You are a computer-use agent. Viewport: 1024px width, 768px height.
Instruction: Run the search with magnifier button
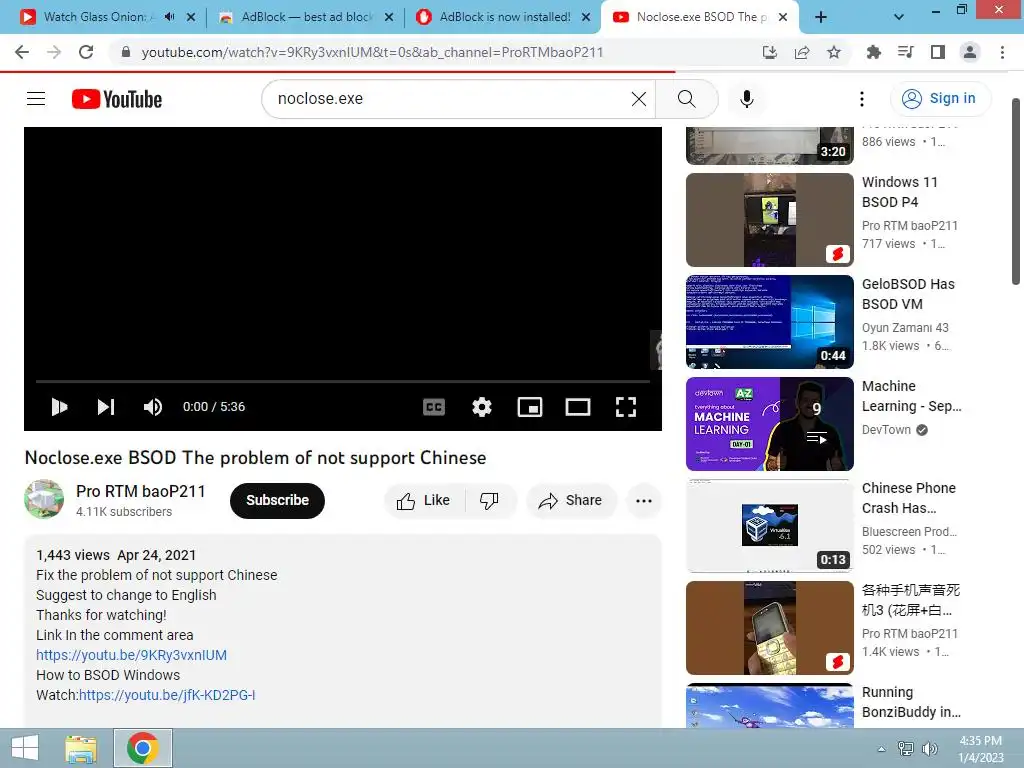tap(686, 99)
